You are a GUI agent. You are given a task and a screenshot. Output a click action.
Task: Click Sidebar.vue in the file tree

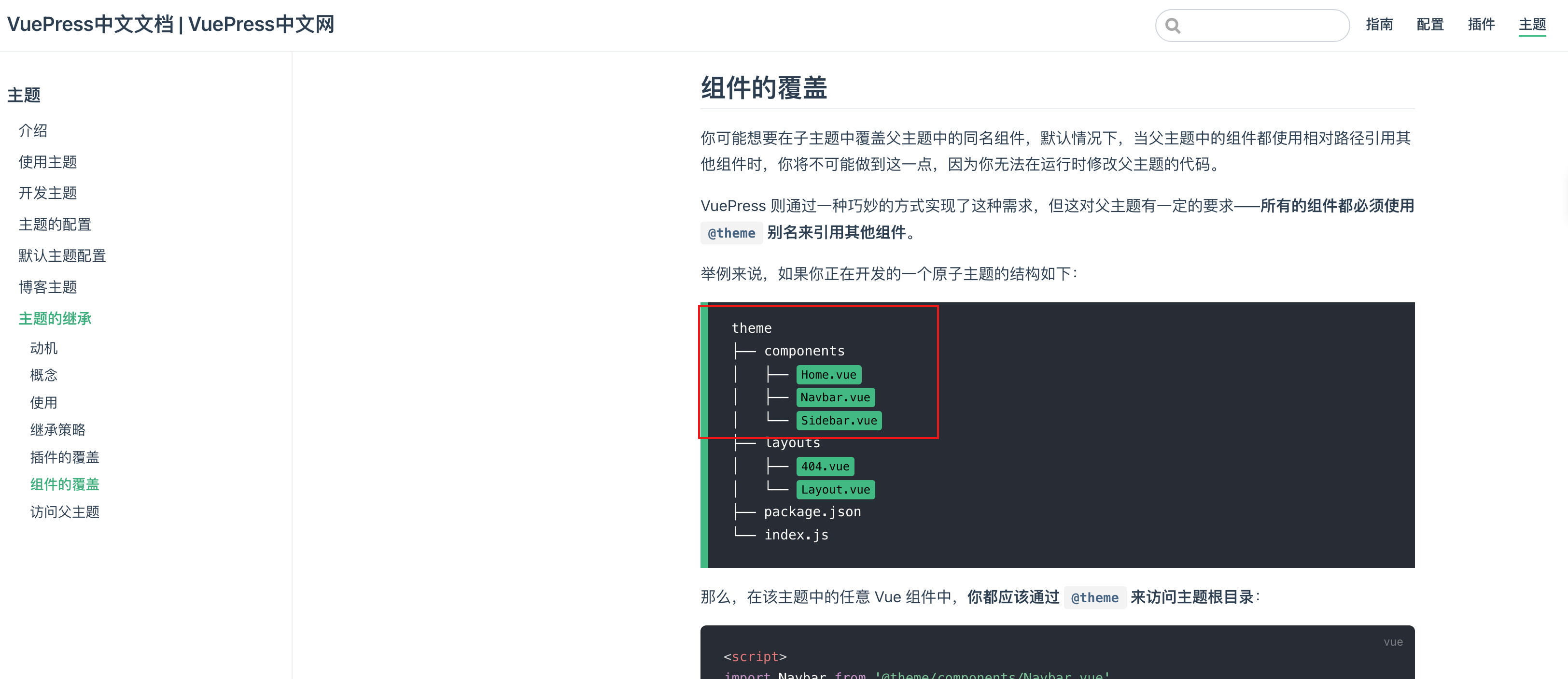tap(839, 420)
